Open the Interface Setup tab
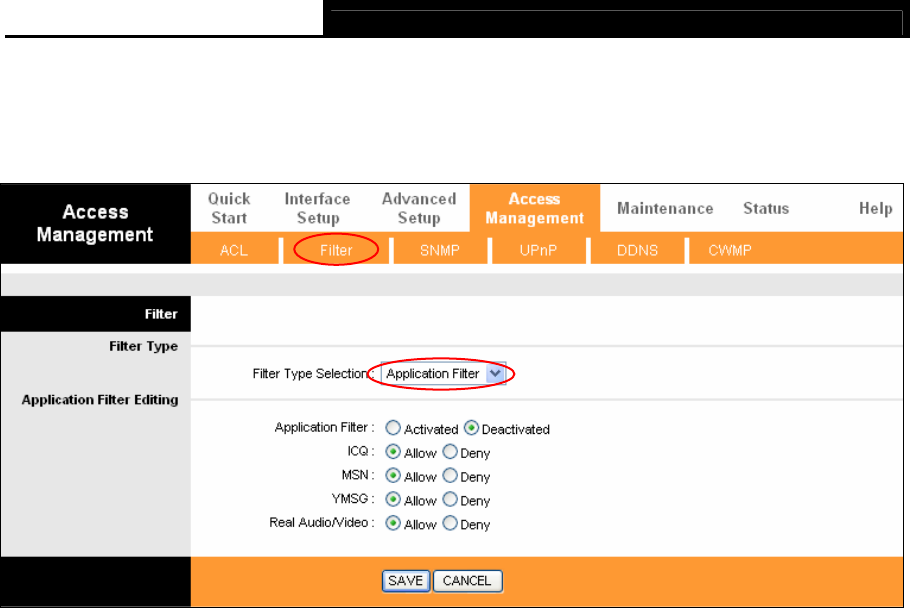Image resolution: width=910 pixels, height=608 pixels. tap(317, 208)
